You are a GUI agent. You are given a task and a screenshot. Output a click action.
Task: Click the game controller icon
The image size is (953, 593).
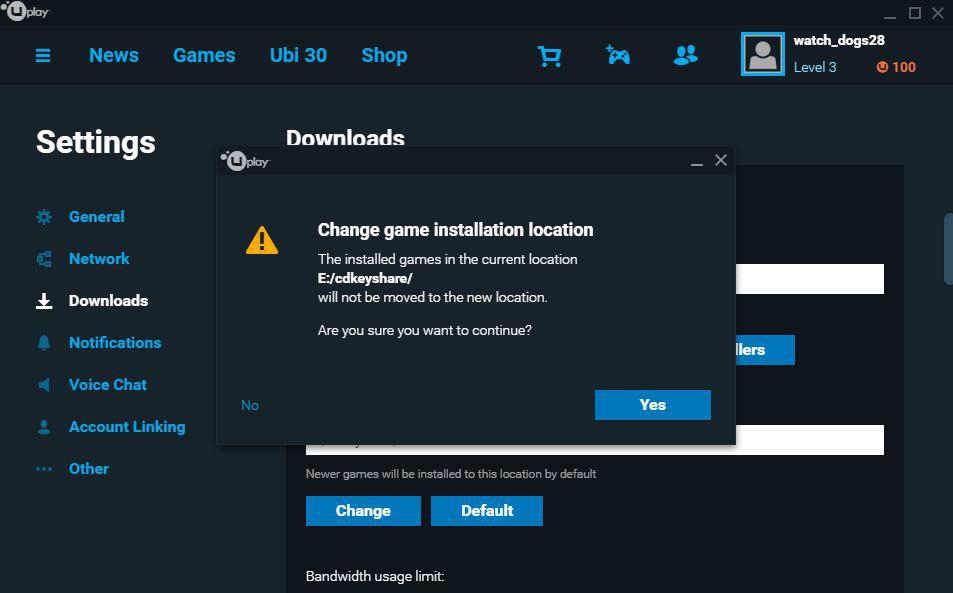[x=618, y=56]
